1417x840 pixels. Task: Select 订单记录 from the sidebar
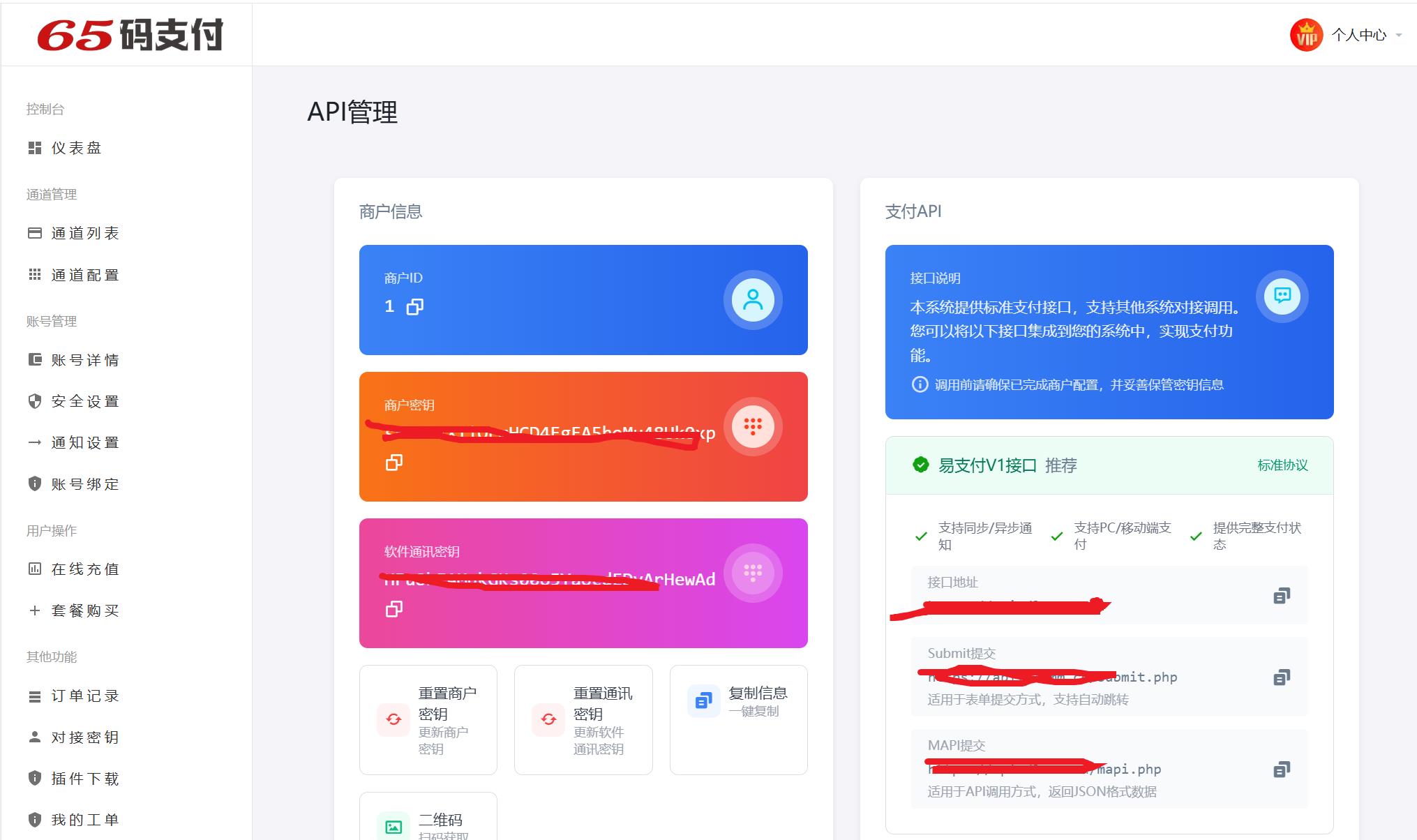[x=84, y=696]
